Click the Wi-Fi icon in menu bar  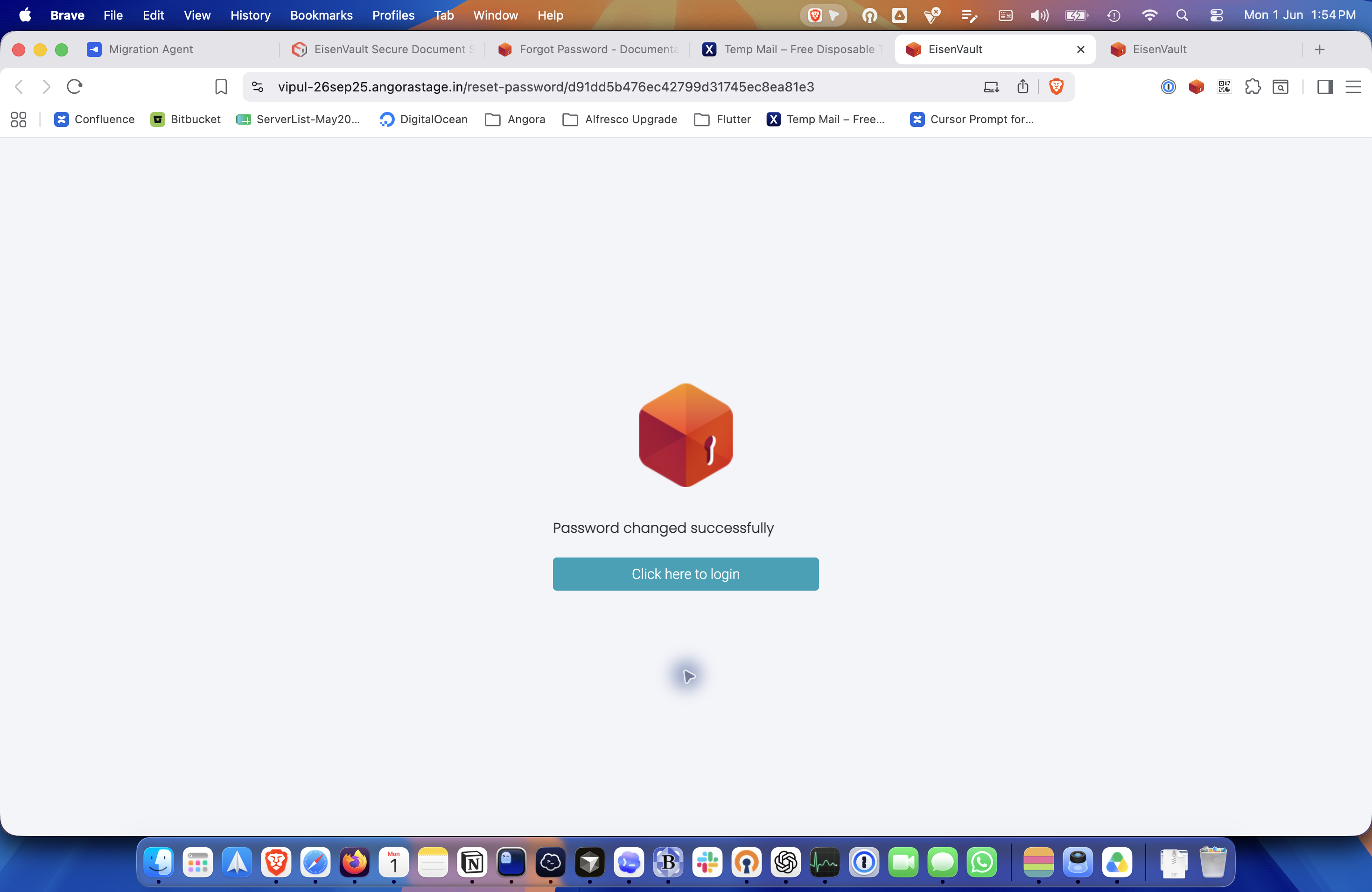click(x=1149, y=15)
